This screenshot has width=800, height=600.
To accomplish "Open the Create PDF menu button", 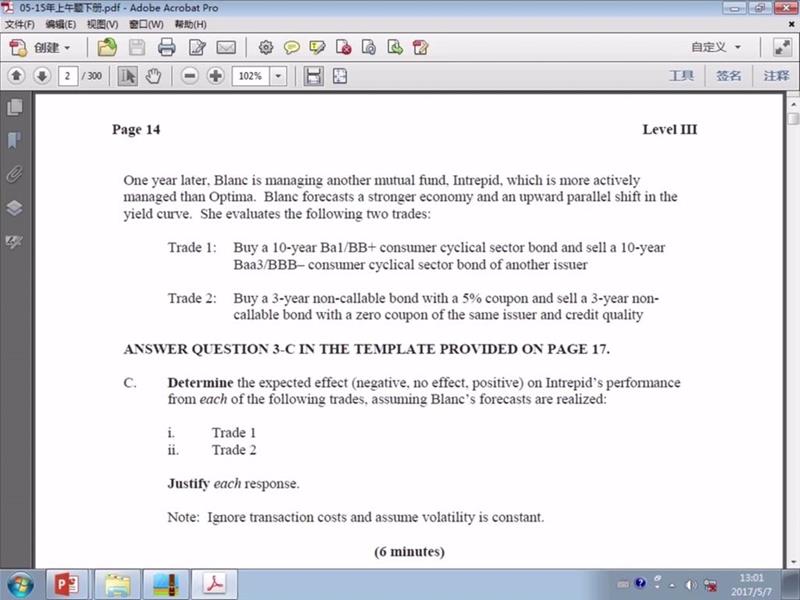I will [40, 47].
